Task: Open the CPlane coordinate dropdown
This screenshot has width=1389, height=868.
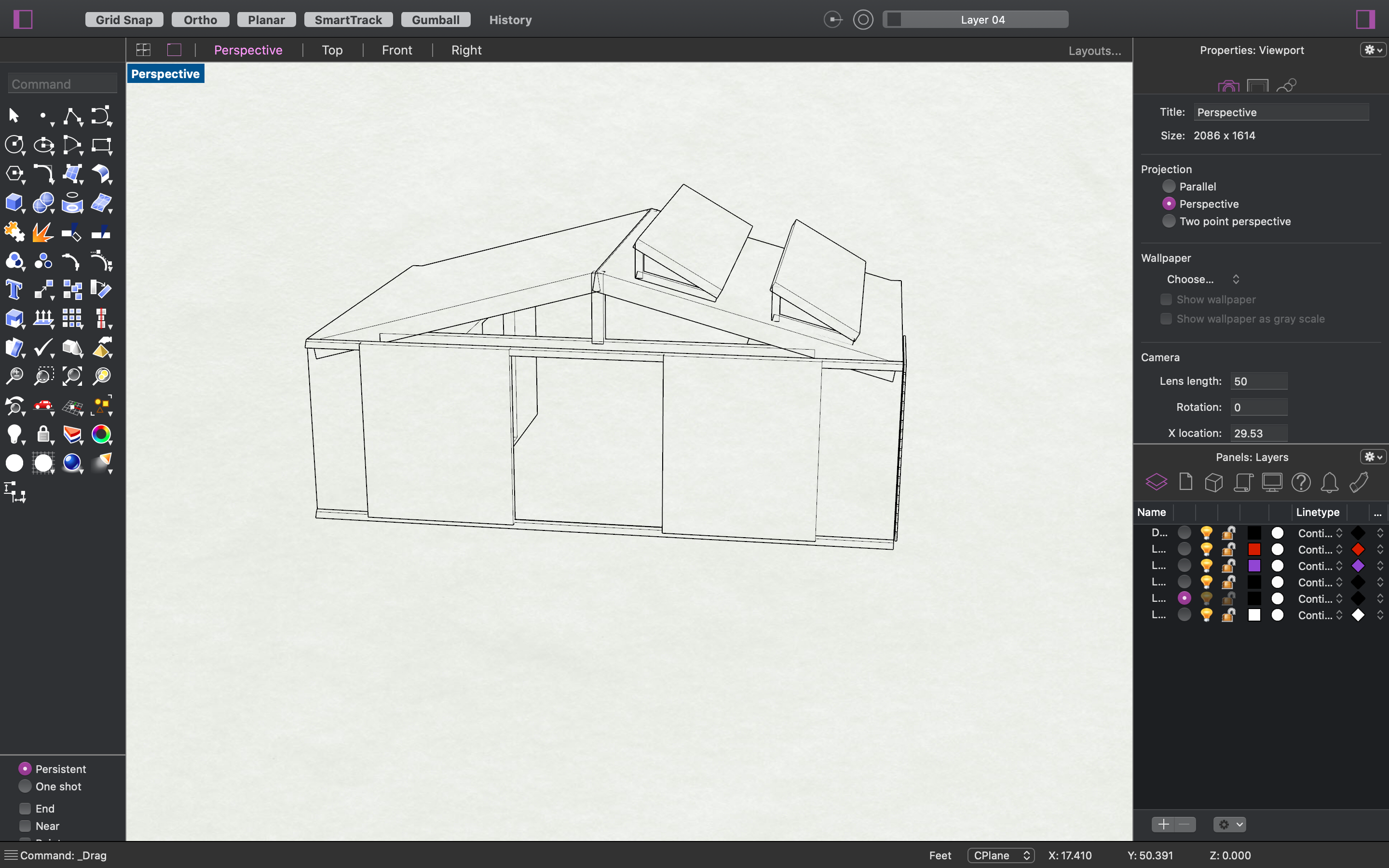Action: coord(1000,855)
